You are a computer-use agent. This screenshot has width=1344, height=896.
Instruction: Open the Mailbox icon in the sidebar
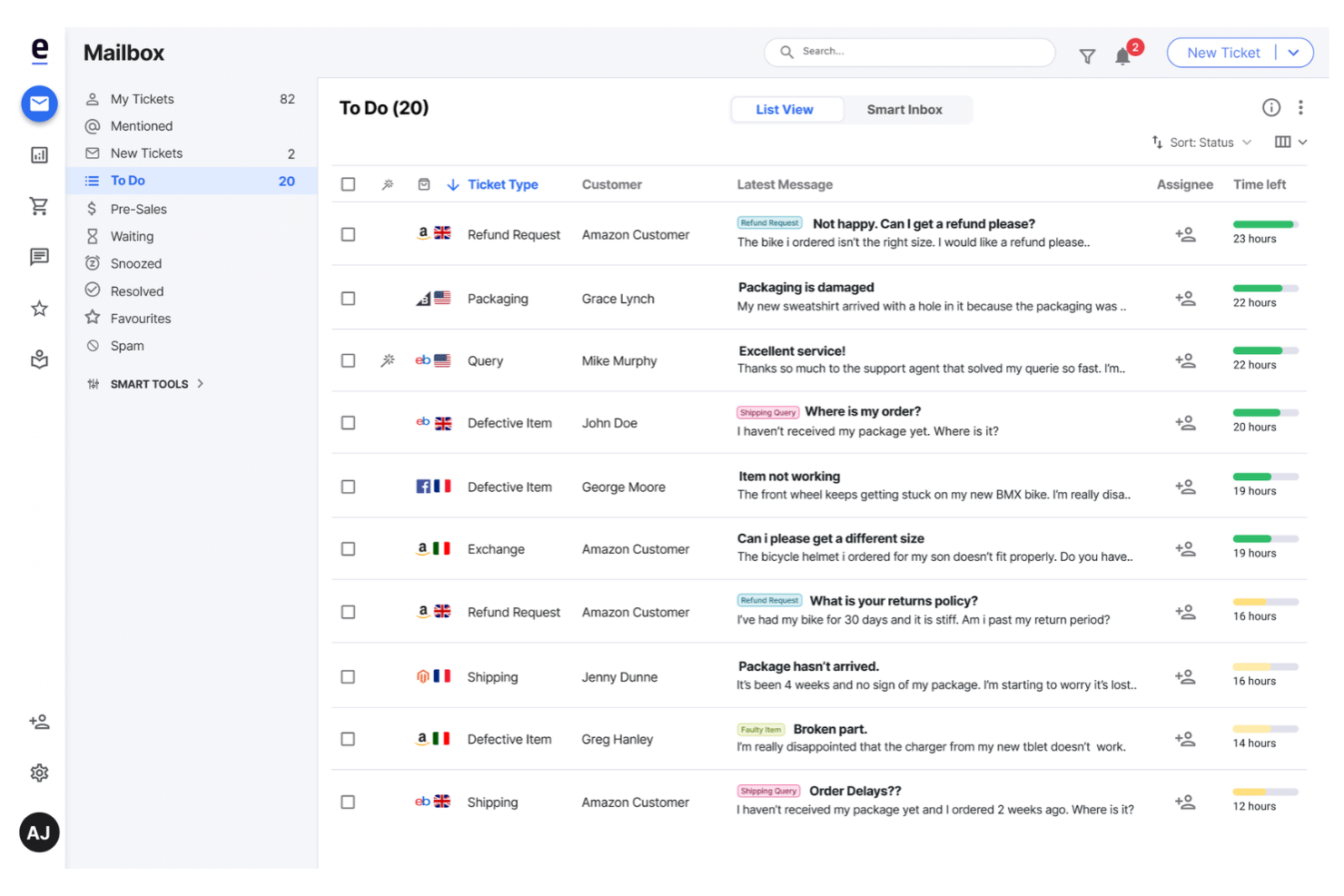coord(38,103)
